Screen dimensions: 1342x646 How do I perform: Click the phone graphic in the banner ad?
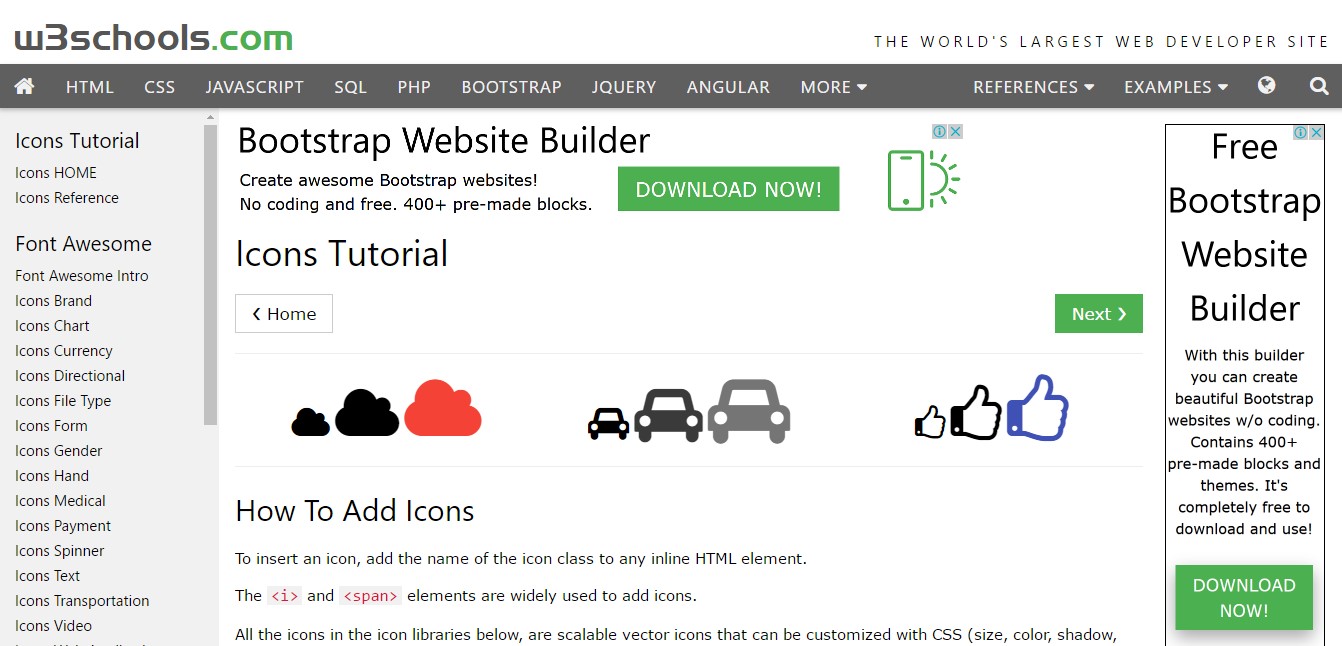pyautogui.click(x=906, y=181)
